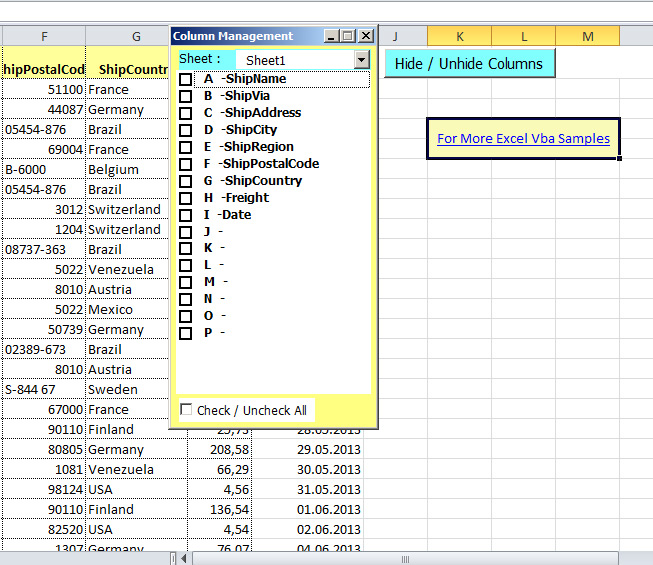Viewport: 653px width, 565px height.
Task: Check the A -ShipName checkbox
Action: point(186,79)
